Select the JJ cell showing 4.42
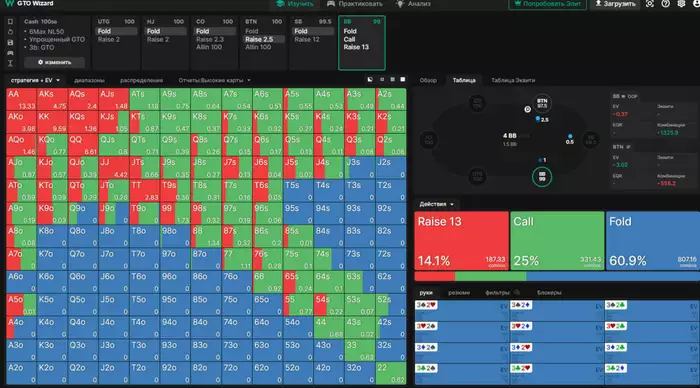The height and width of the screenshot is (388, 700). tap(114, 167)
